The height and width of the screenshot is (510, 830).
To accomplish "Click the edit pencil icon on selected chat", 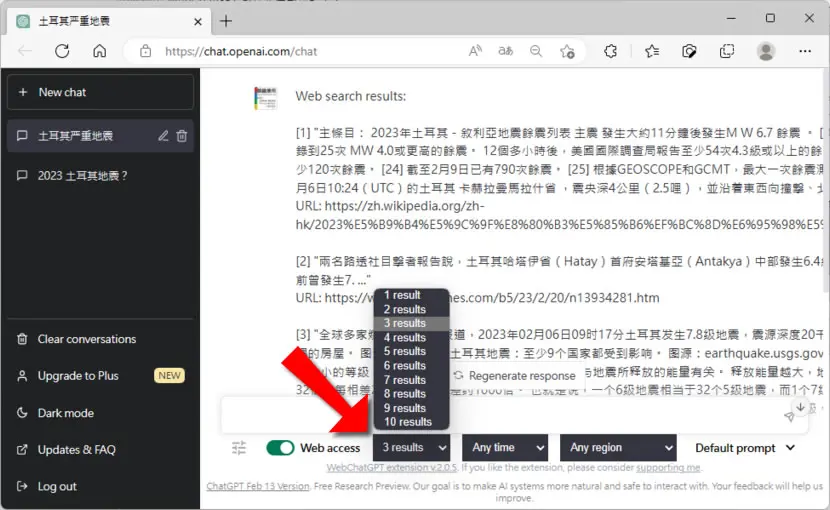I will tap(163, 136).
